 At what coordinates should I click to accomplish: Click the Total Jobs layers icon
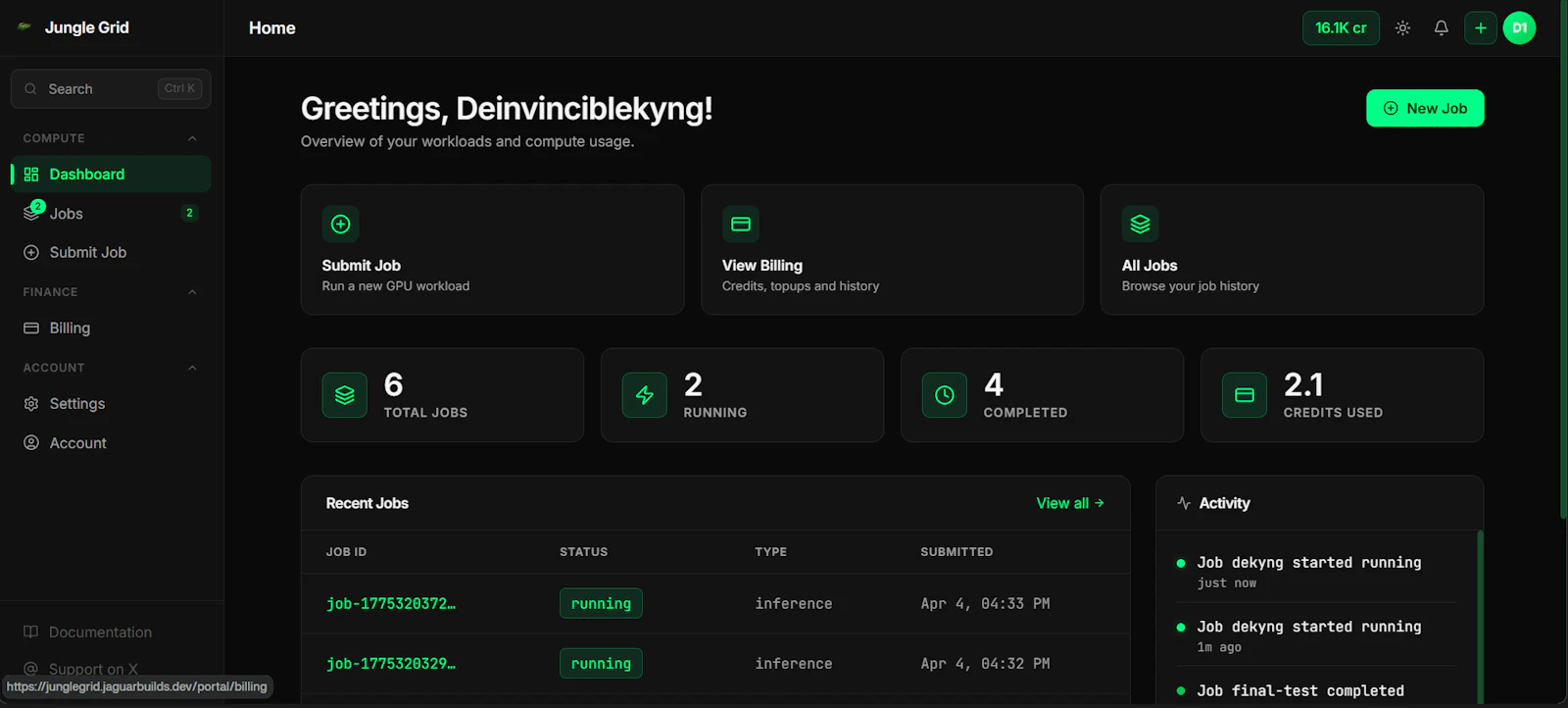click(345, 395)
